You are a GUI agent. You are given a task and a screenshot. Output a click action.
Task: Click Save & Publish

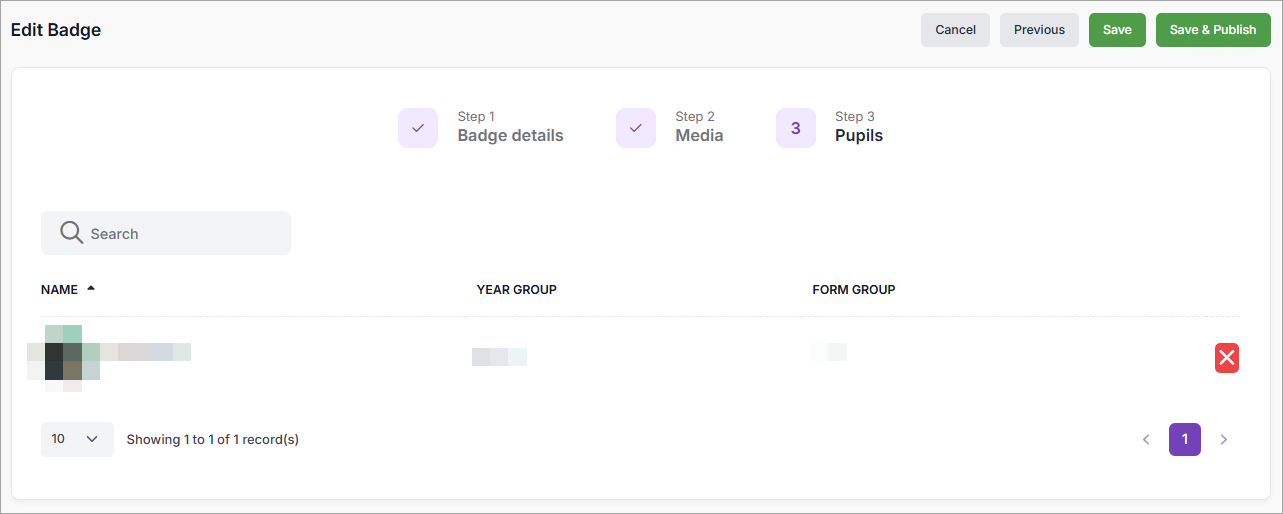1212,30
